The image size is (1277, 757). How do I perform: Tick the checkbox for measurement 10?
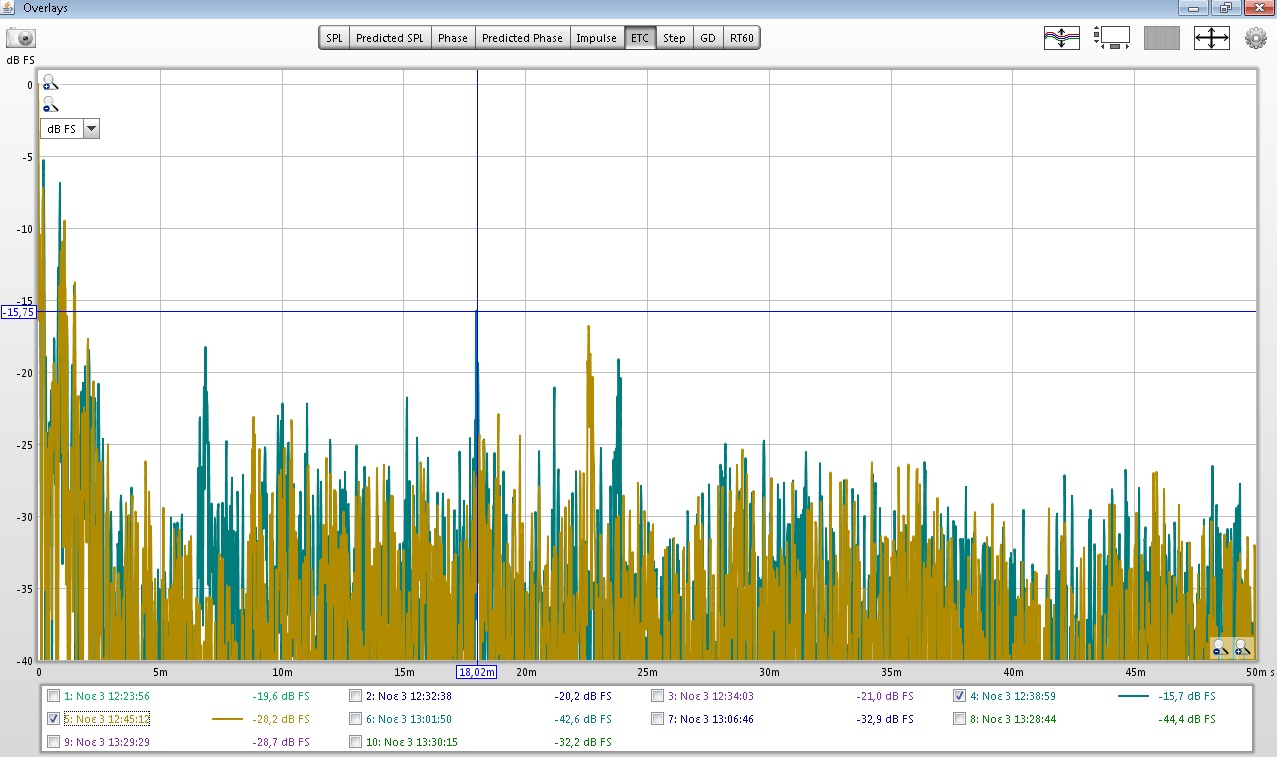pyautogui.click(x=356, y=742)
